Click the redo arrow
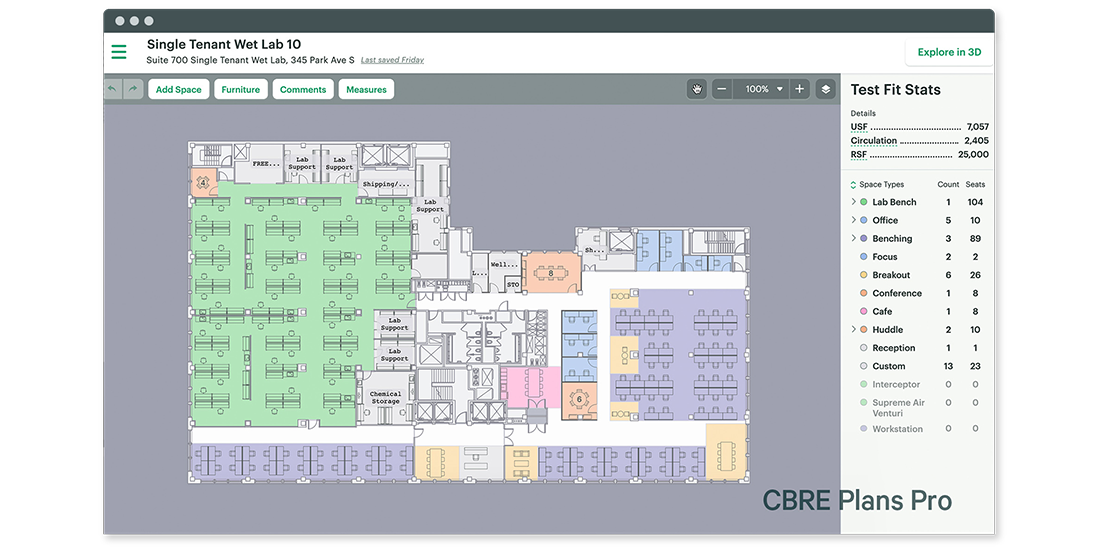1104x552 pixels. point(132,90)
